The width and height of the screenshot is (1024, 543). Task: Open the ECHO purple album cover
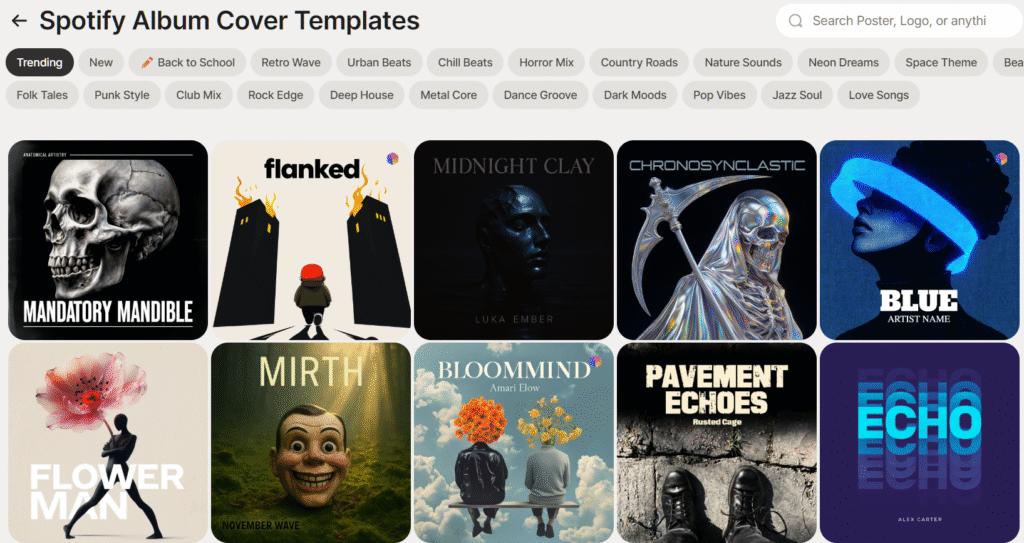point(920,442)
